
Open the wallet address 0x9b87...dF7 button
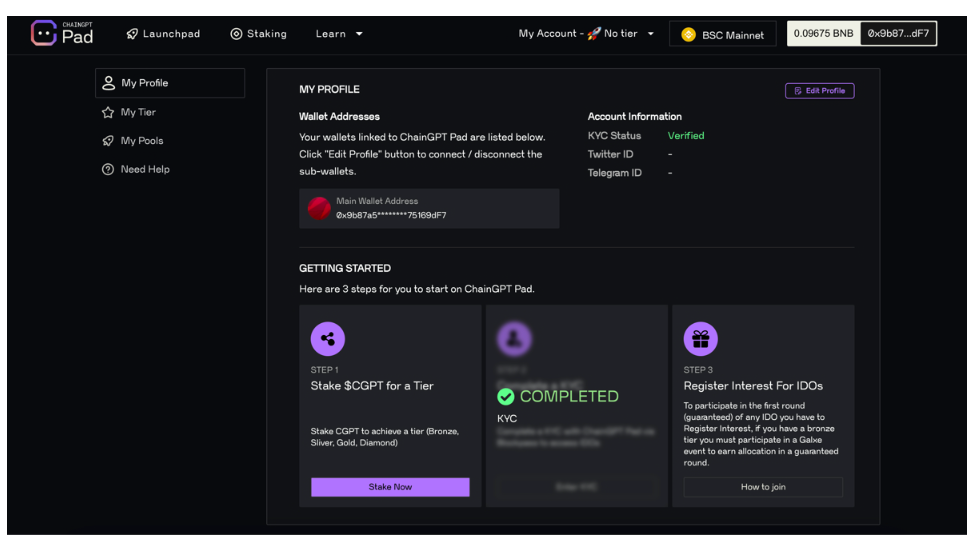click(898, 34)
